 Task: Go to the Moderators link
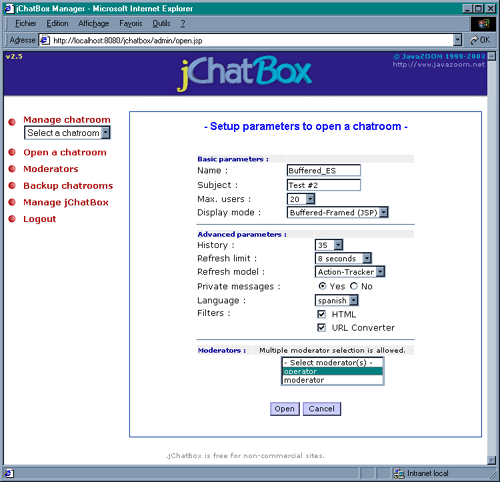tap(51, 169)
